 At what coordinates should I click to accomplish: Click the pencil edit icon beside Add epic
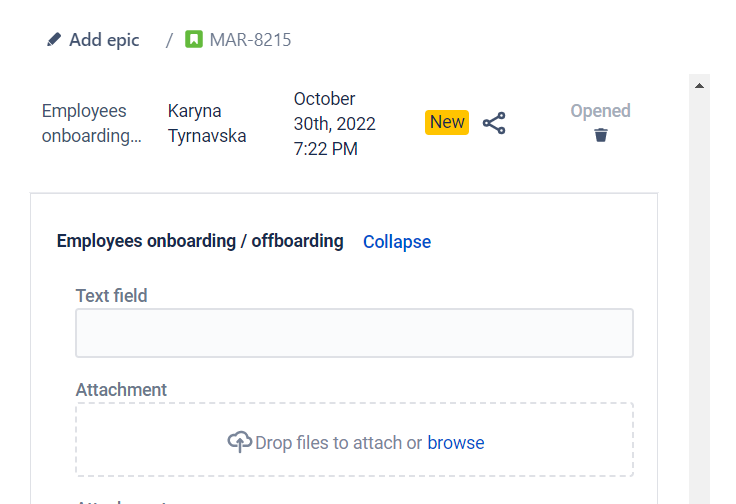(54, 40)
